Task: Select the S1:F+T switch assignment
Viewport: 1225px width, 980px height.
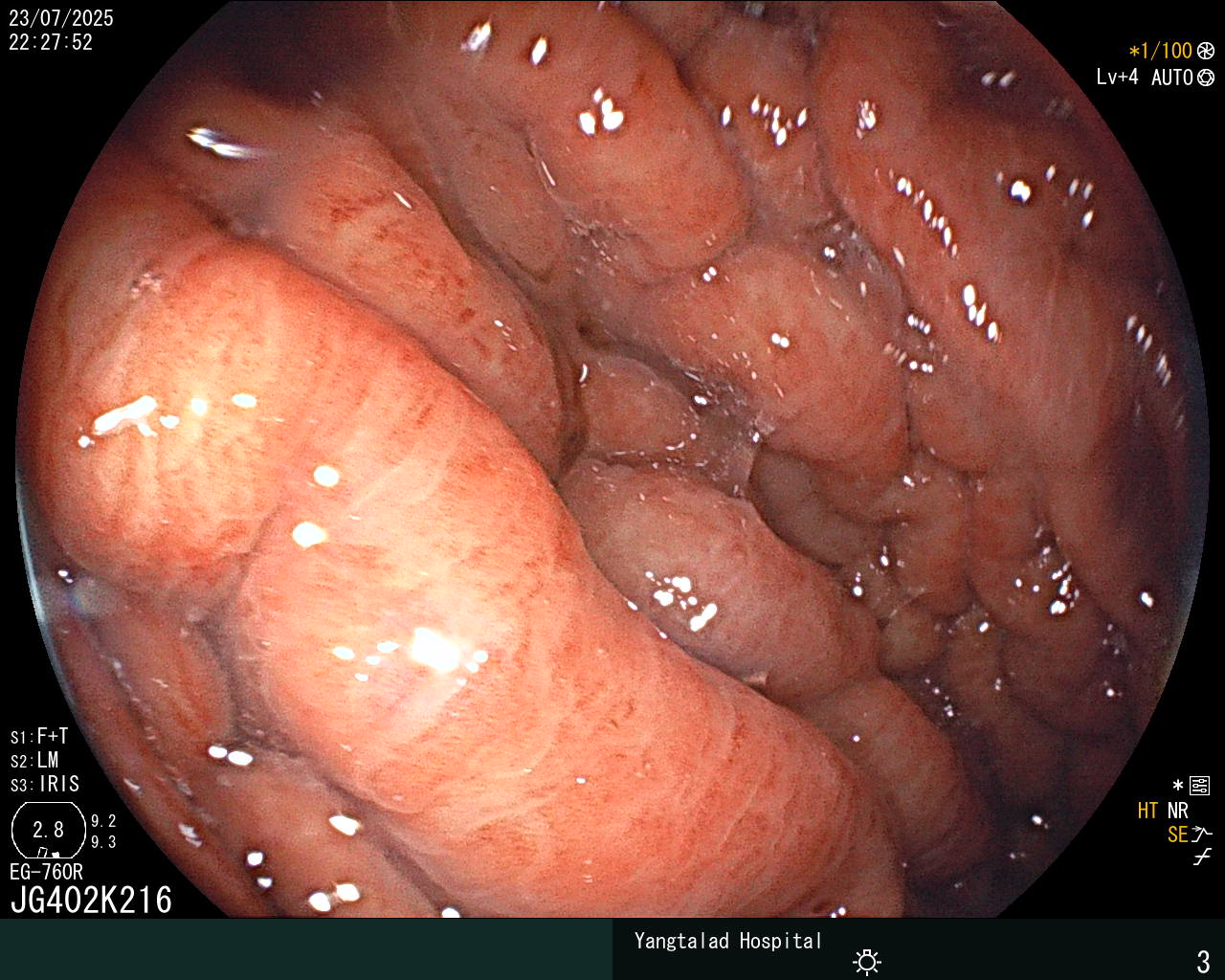Action: (x=39, y=736)
